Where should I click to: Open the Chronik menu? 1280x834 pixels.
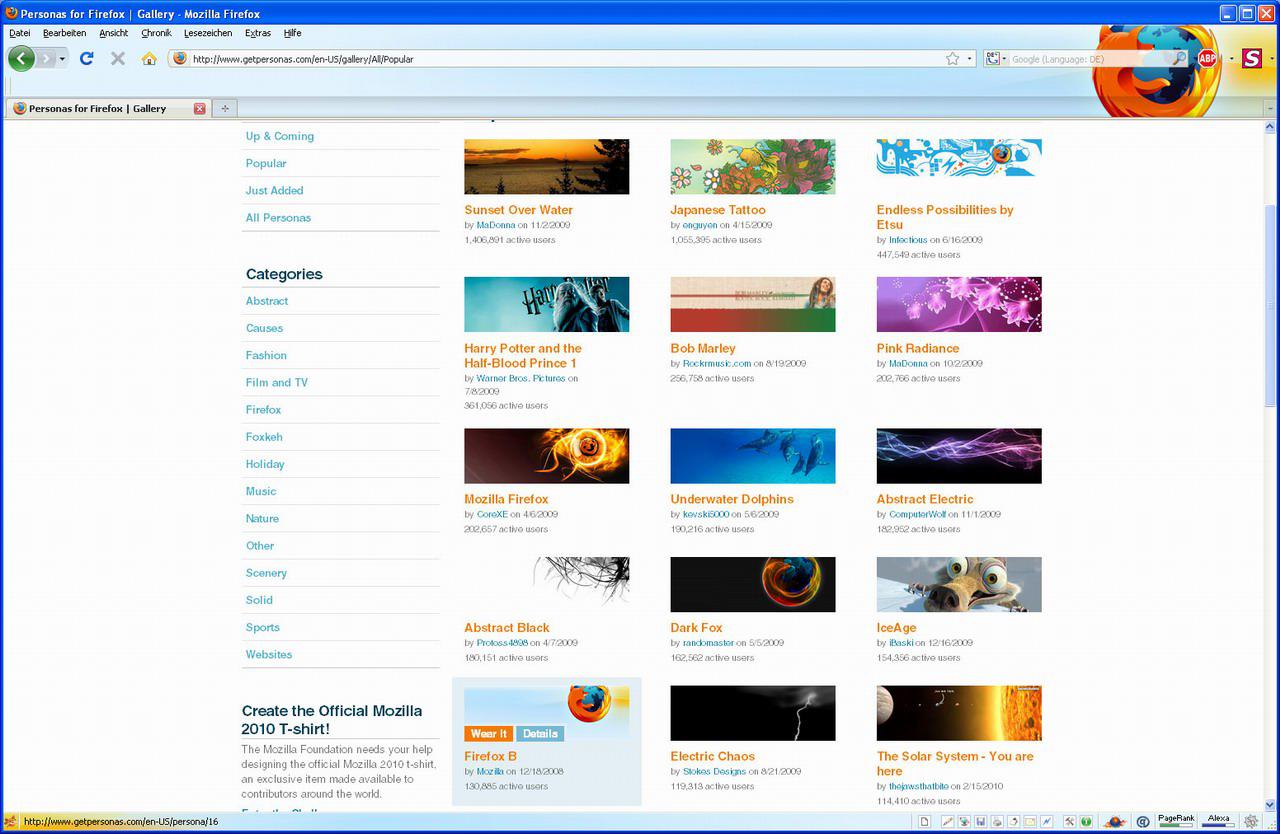[156, 33]
